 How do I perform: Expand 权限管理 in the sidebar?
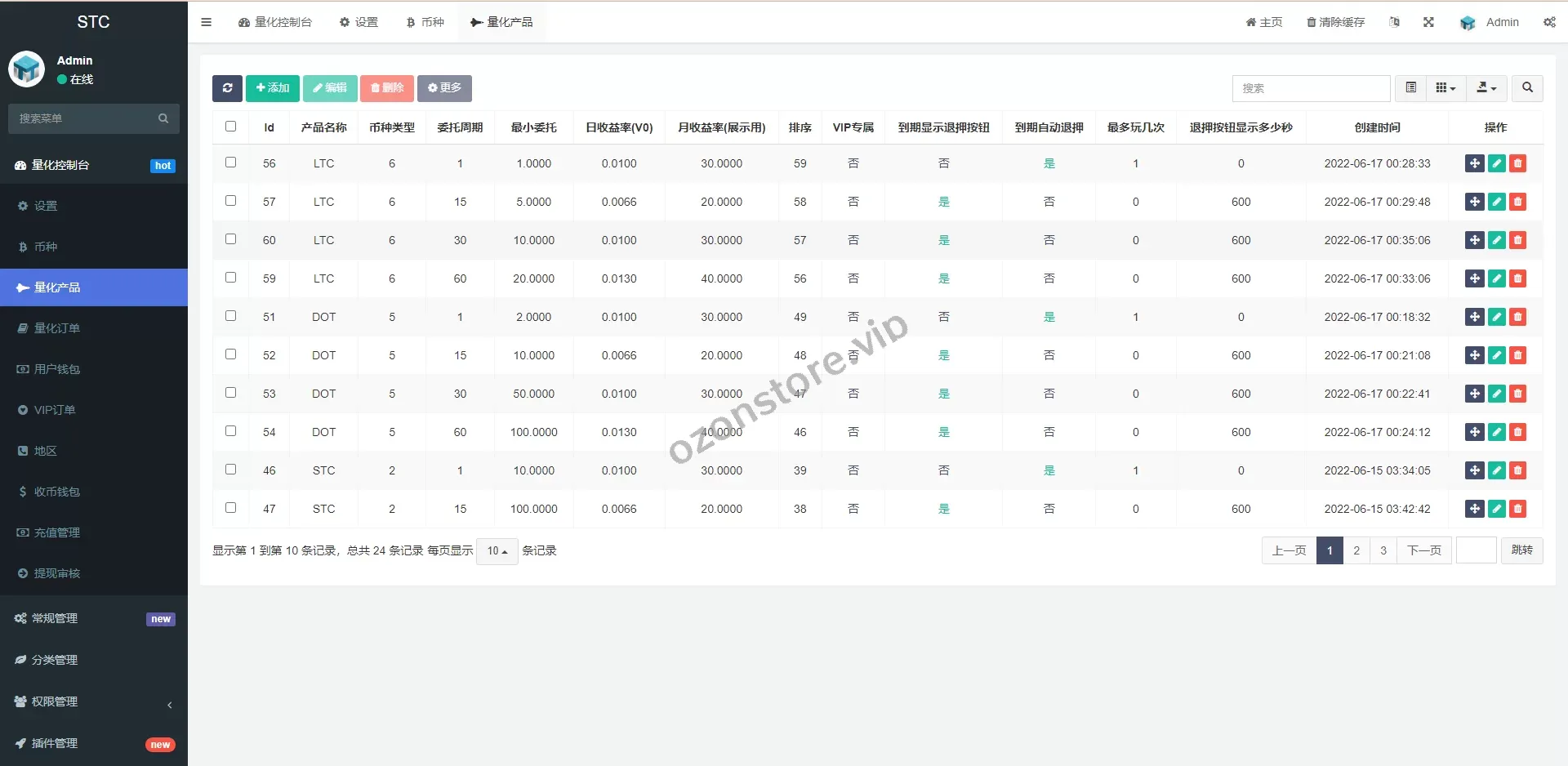tap(55, 701)
